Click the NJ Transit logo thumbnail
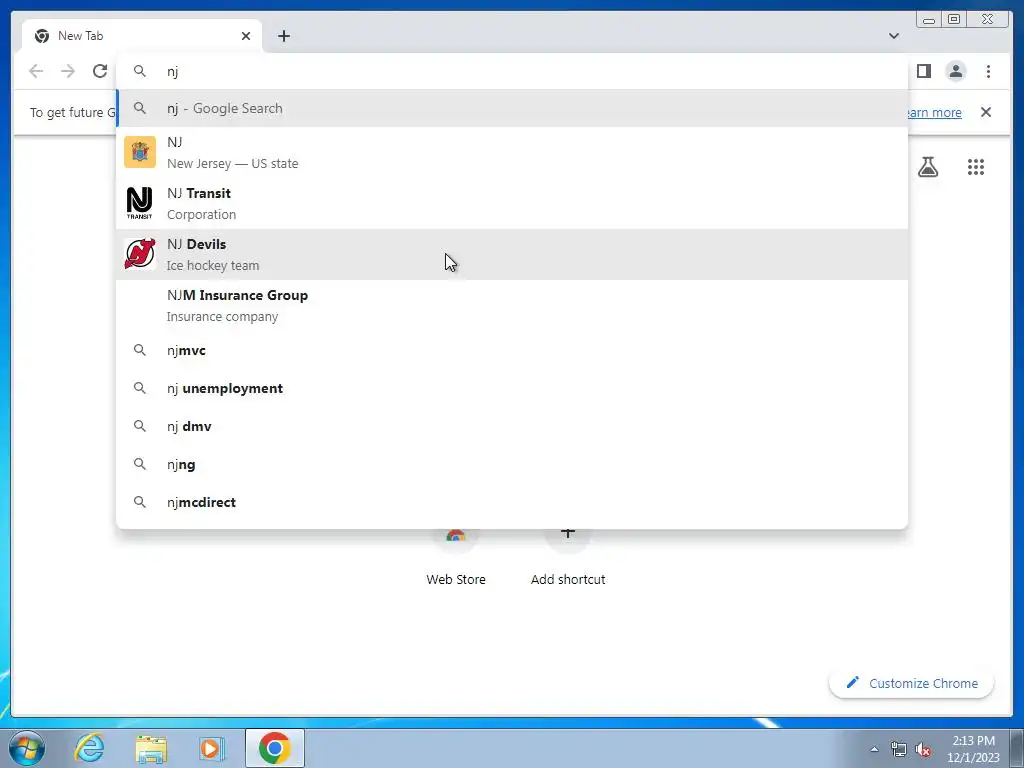Viewport: 1024px width, 768px height. [140, 203]
